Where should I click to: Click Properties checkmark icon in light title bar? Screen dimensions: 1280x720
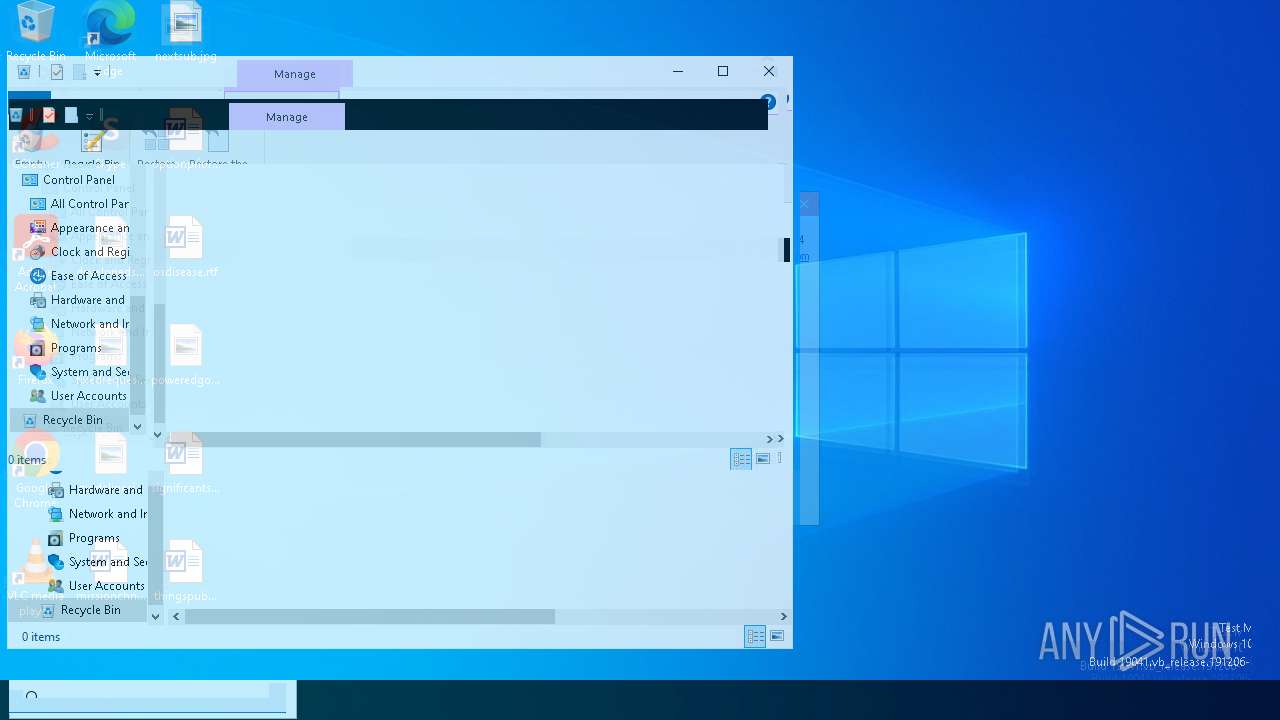(x=57, y=72)
